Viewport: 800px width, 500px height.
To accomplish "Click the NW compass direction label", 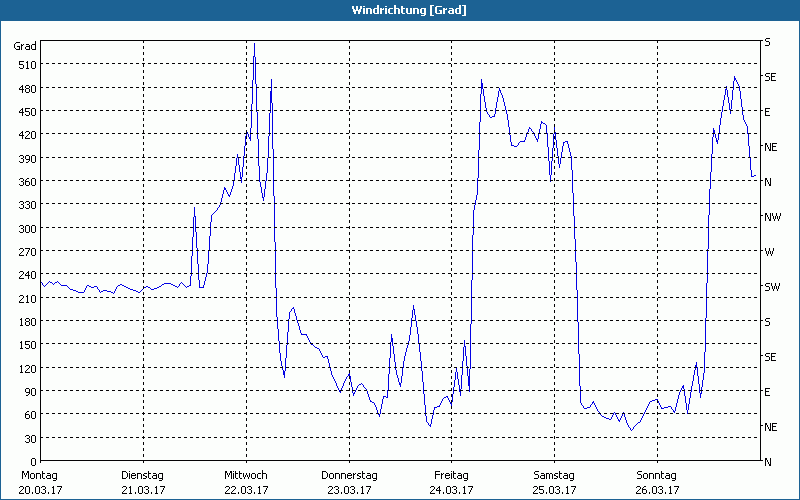I will [x=772, y=217].
